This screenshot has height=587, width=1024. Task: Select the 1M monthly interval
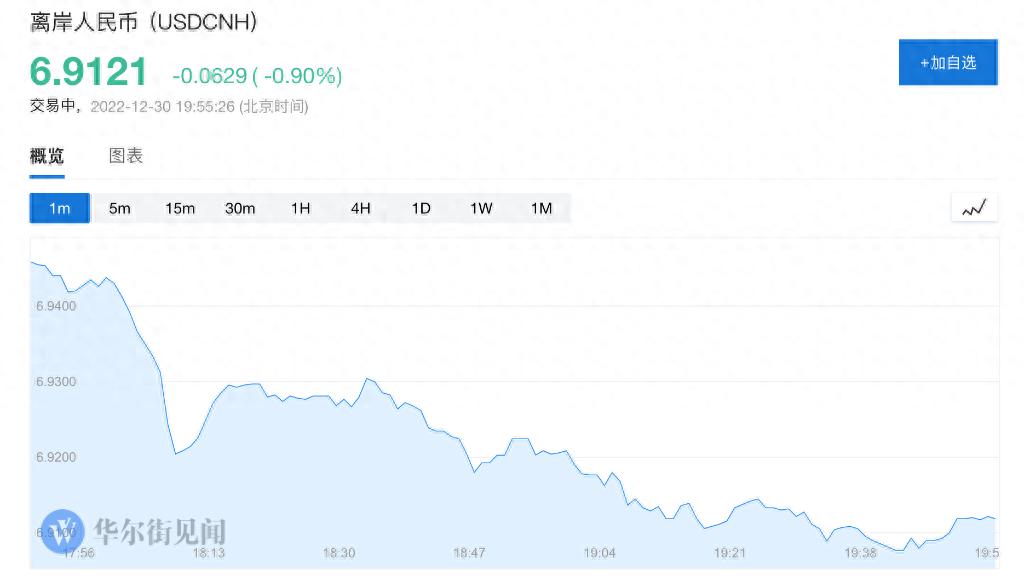click(x=541, y=208)
